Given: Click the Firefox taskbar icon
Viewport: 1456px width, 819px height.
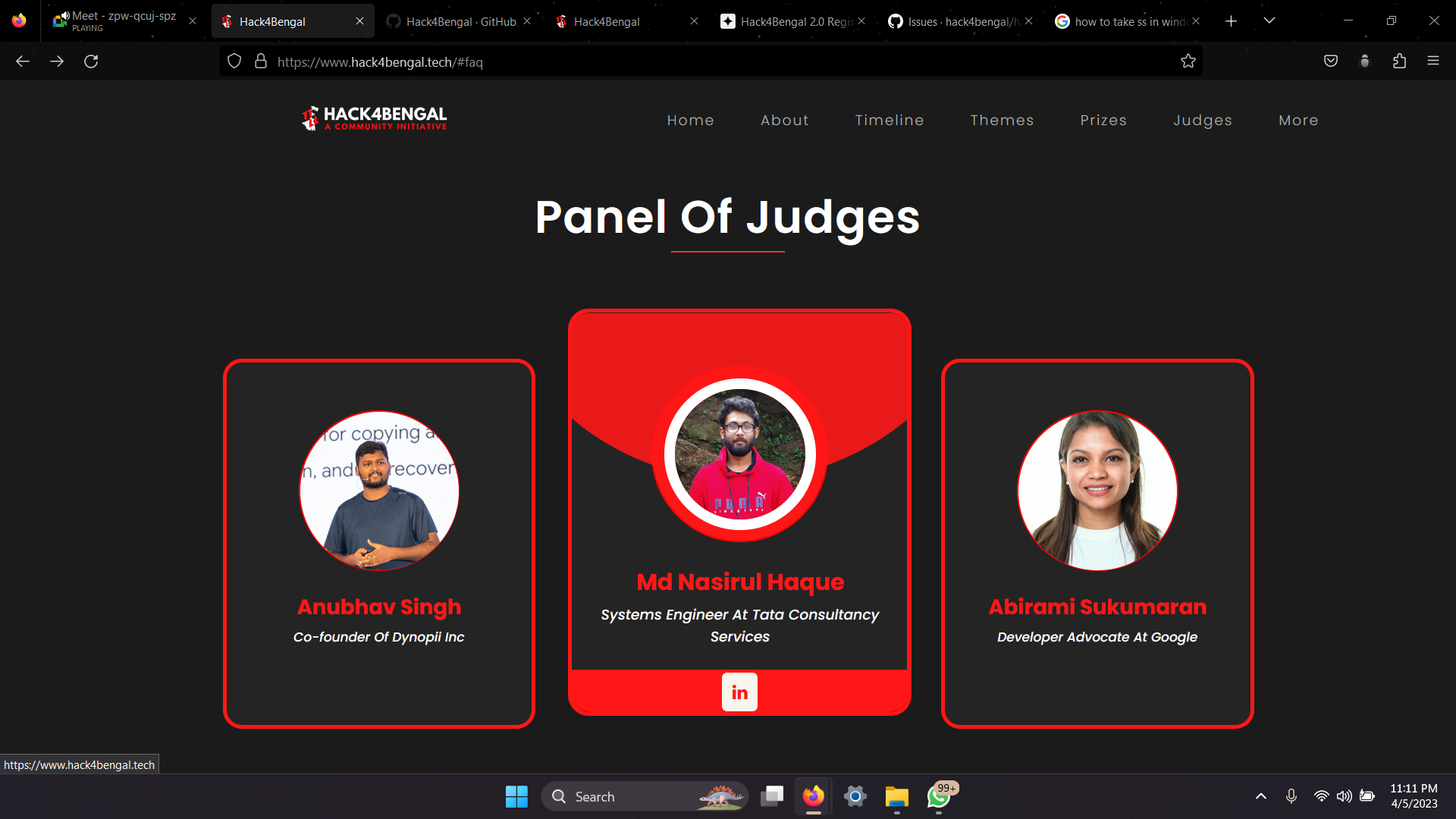Looking at the screenshot, I should tap(813, 796).
